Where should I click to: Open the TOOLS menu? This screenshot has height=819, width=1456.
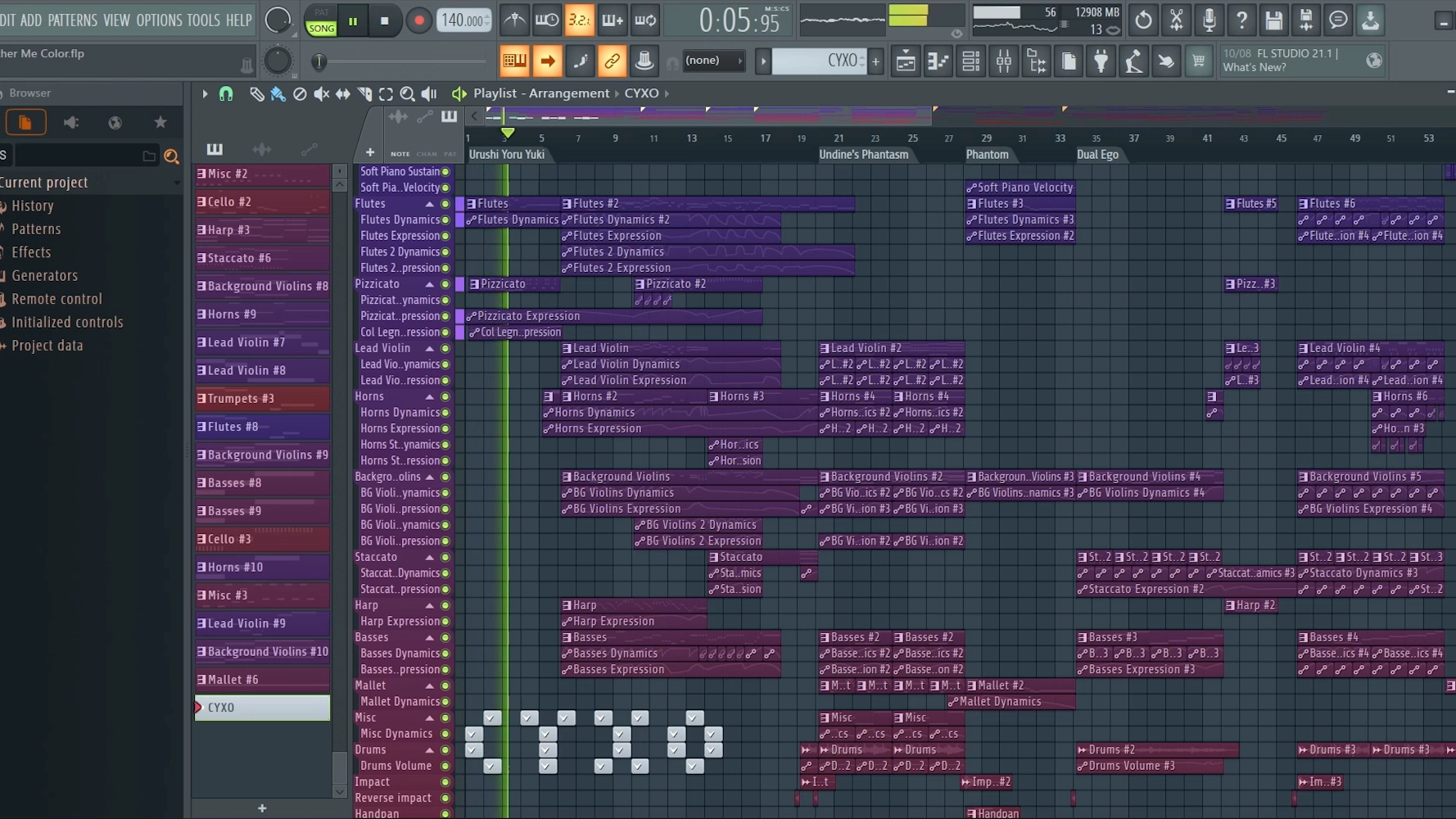[x=203, y=20]
